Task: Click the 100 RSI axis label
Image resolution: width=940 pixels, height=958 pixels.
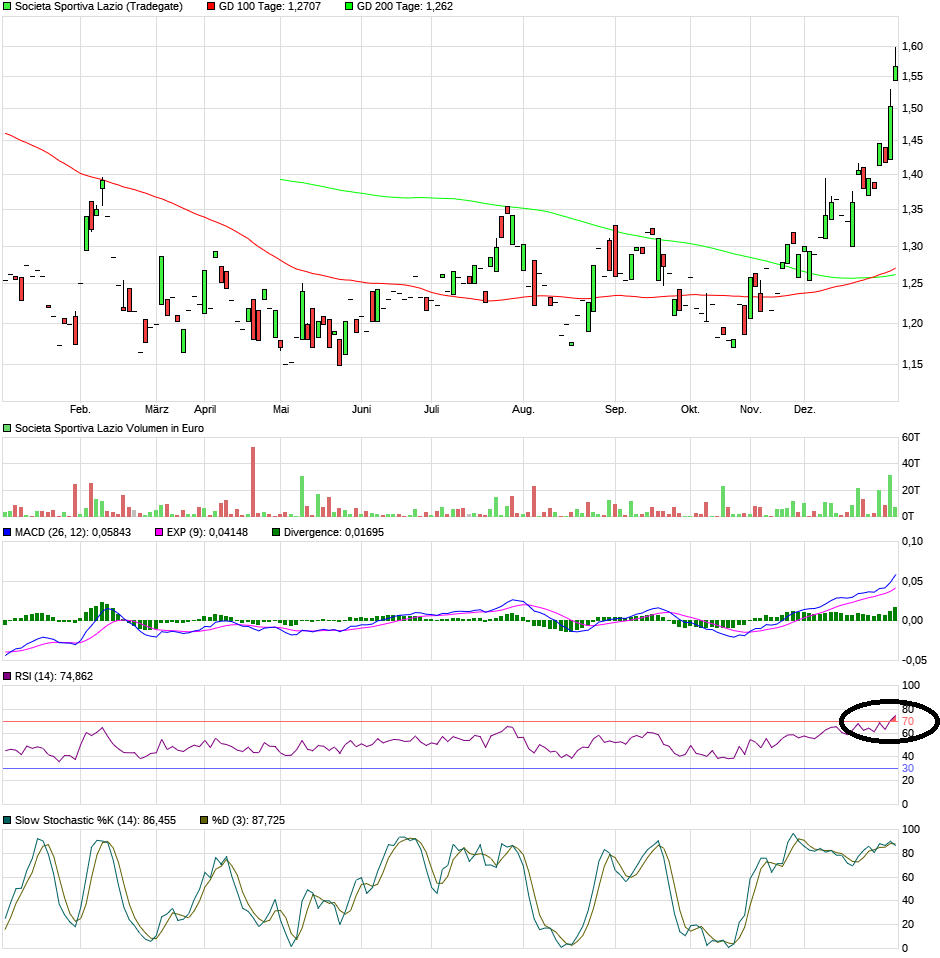Action: coord(911,686)
